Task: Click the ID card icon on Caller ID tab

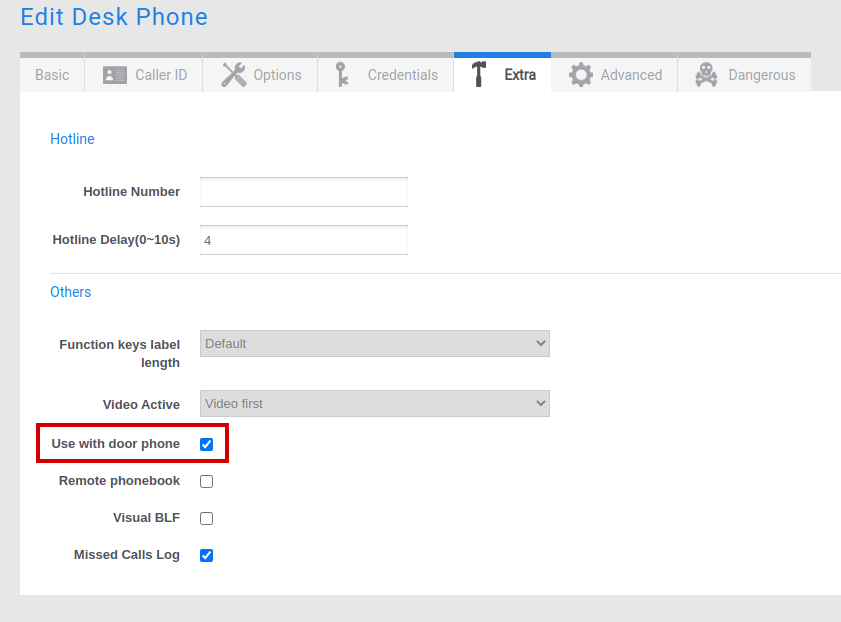Action: pos(115,75)
